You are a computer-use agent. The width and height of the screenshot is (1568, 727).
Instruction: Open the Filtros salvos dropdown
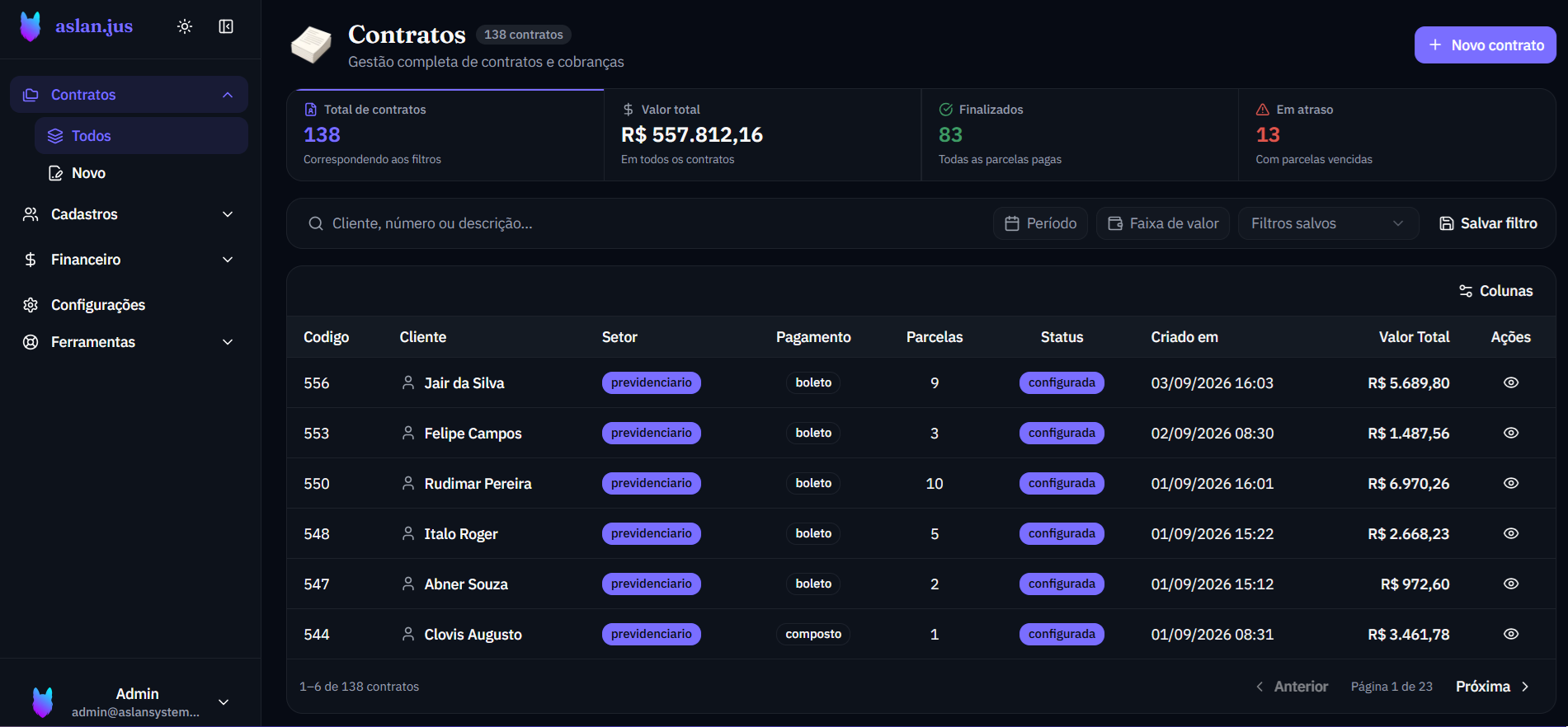1328,223
